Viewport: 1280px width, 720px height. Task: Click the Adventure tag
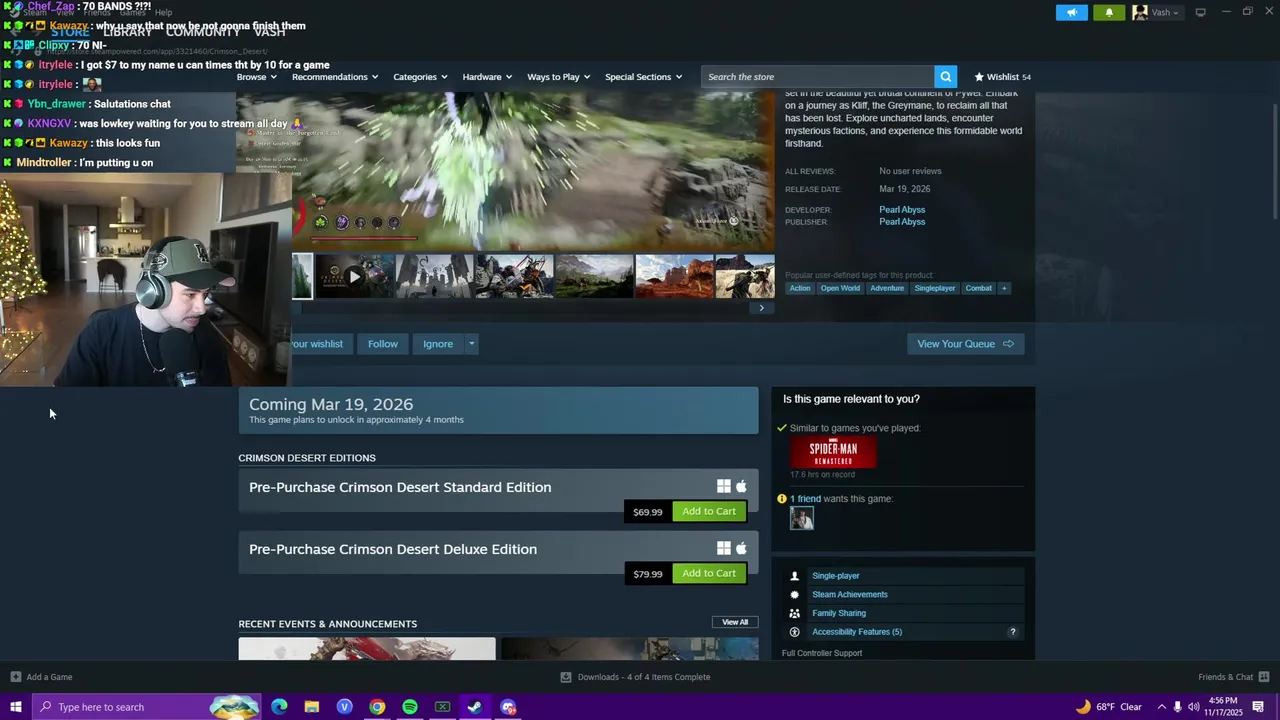click(887, 288)
